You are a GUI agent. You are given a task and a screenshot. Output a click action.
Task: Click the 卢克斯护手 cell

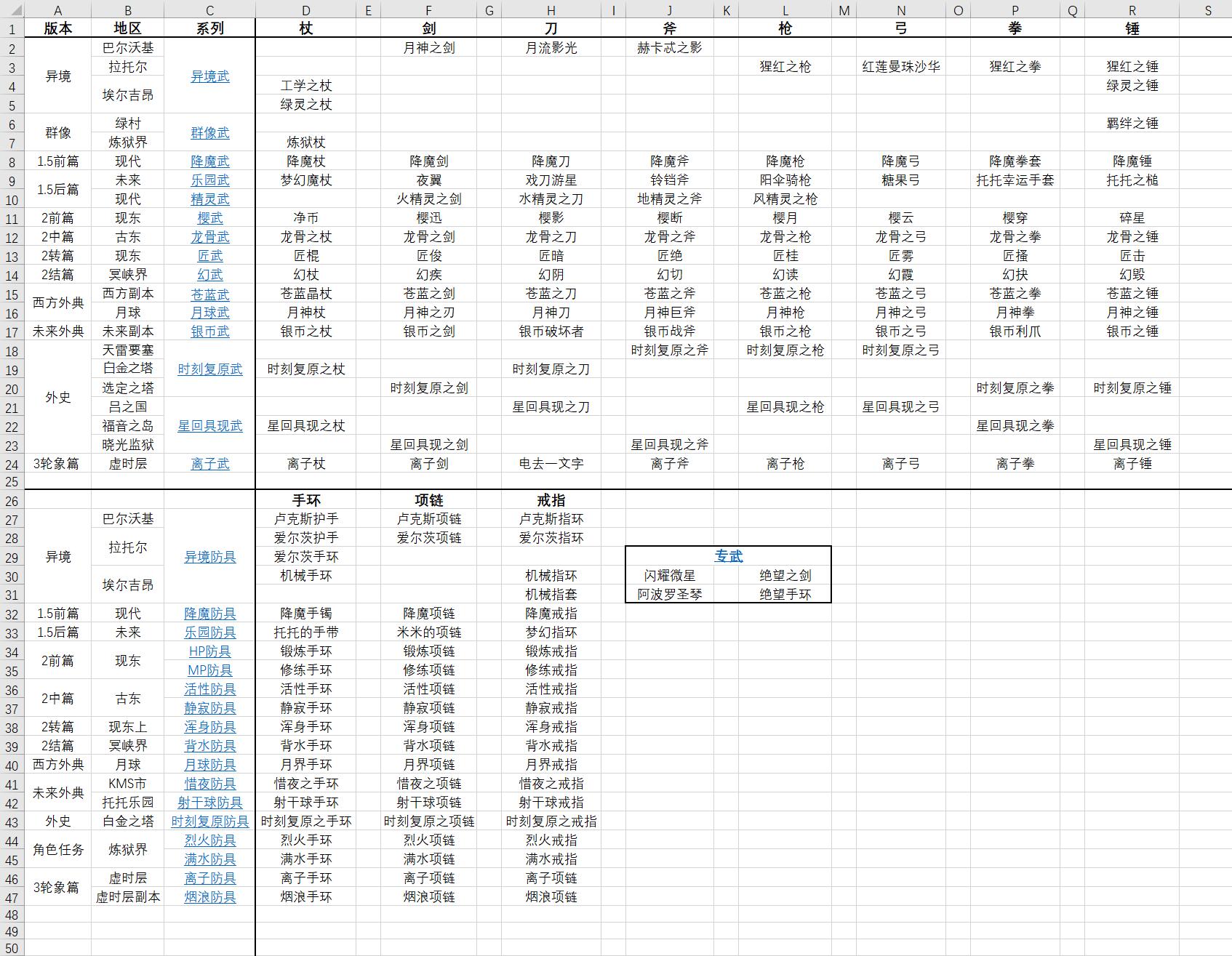click(x=305, y=519)
